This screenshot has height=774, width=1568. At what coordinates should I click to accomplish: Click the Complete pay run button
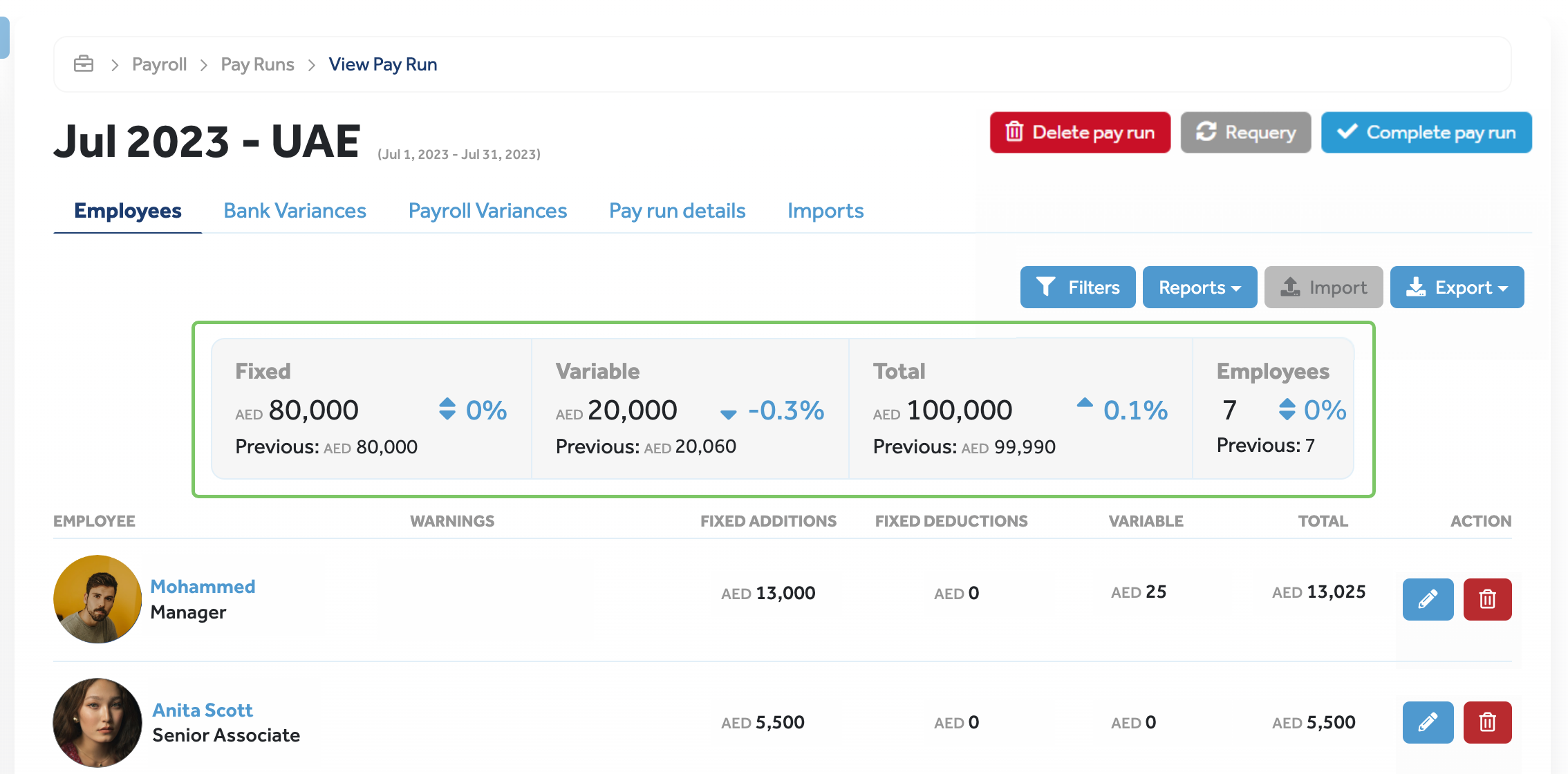pyautogui.click(x=1426, y=132)
